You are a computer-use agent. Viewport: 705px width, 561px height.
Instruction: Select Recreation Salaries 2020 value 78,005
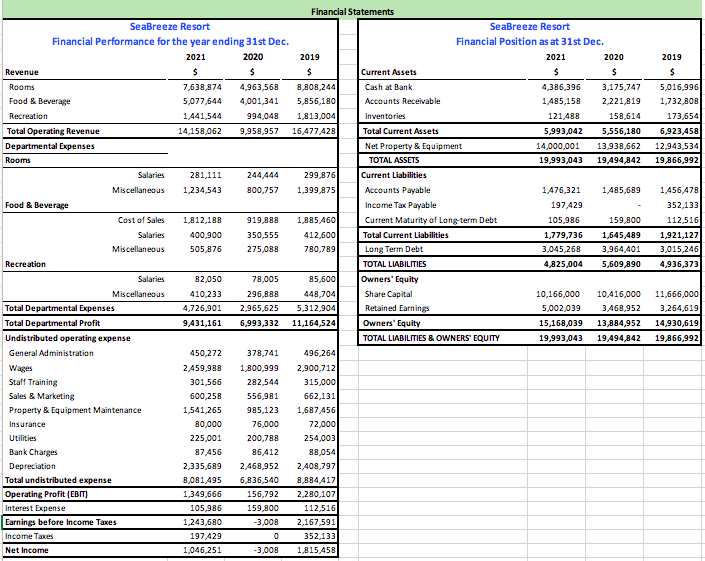(x=265, y=279)
